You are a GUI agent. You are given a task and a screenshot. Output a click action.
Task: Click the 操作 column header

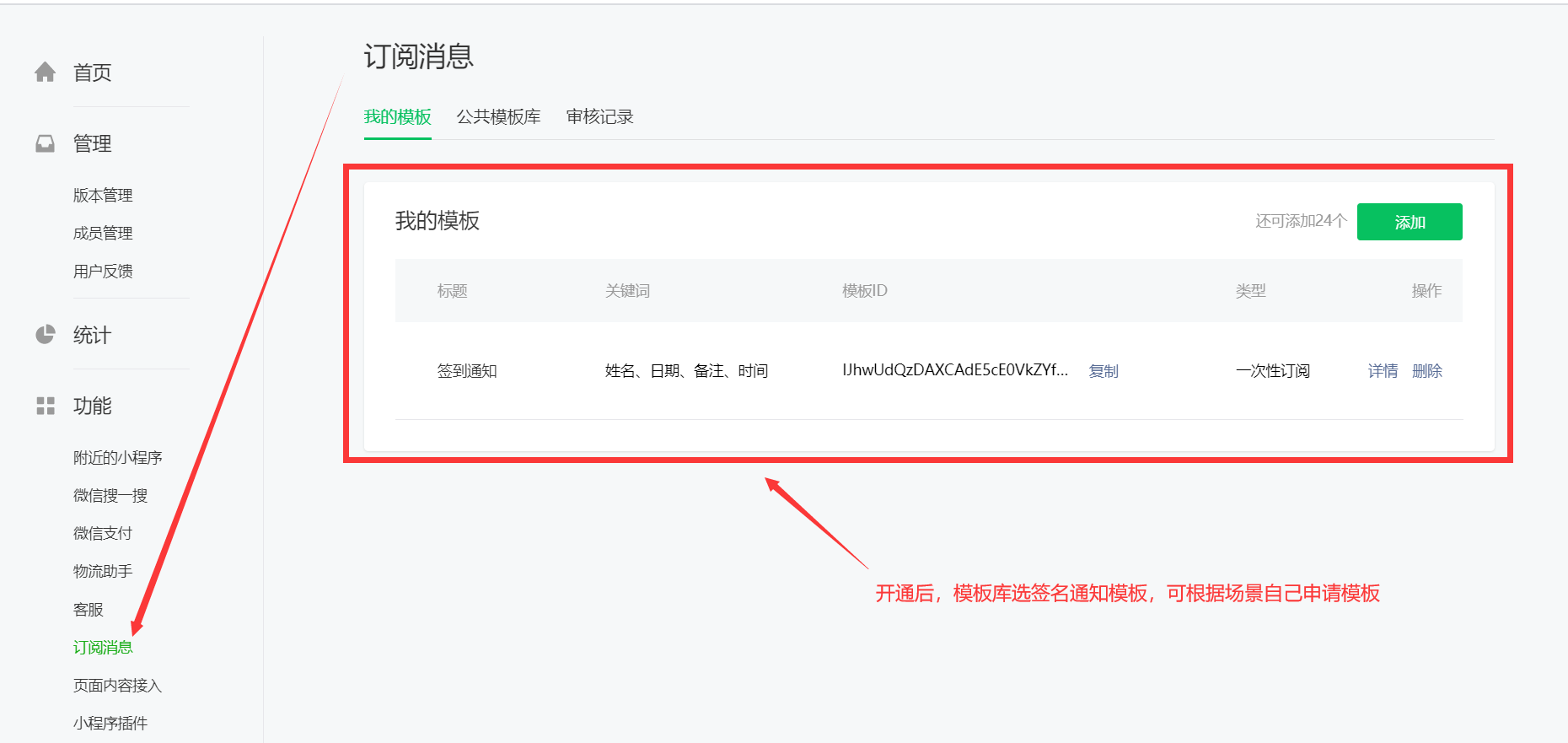[x=1427, y=291]
